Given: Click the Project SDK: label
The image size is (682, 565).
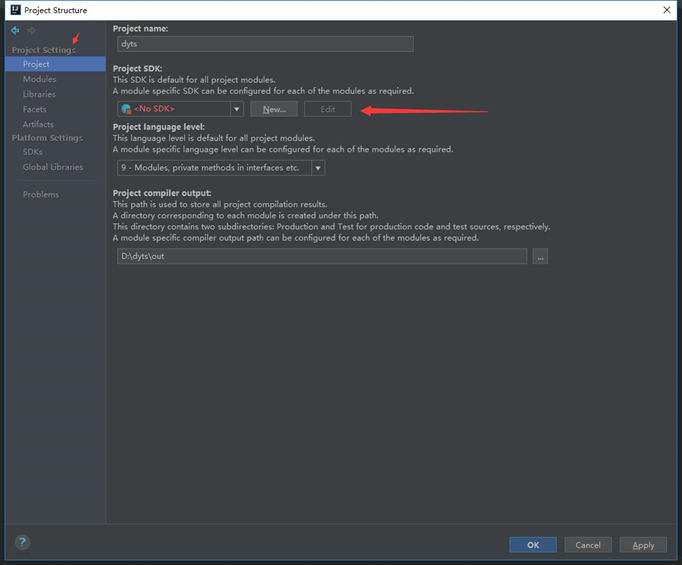Looking at the screenshot, I should 137,69.
